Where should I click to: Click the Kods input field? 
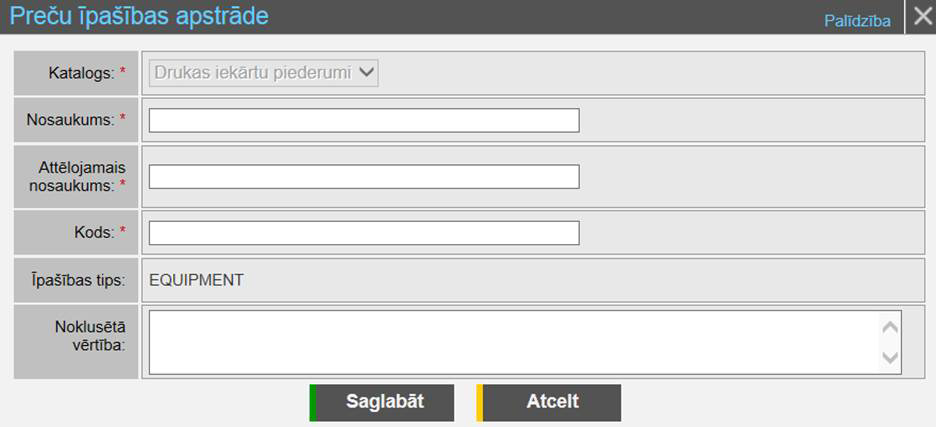pyautogui.click(x=364, y=233)
